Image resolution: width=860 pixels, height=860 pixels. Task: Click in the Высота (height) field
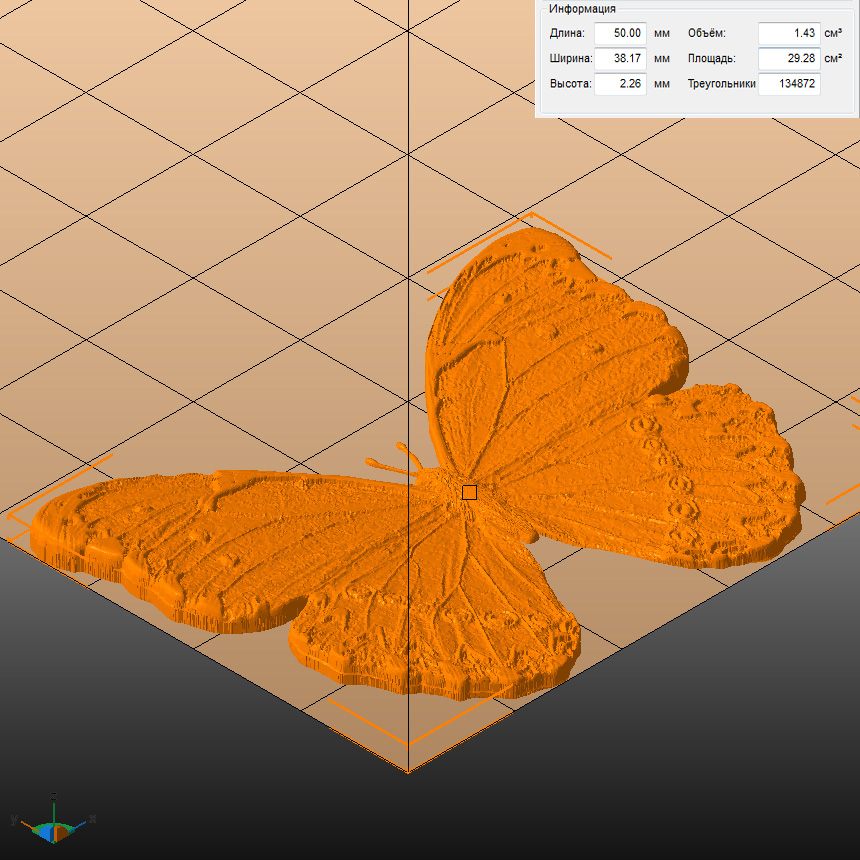tap(620, 84)
